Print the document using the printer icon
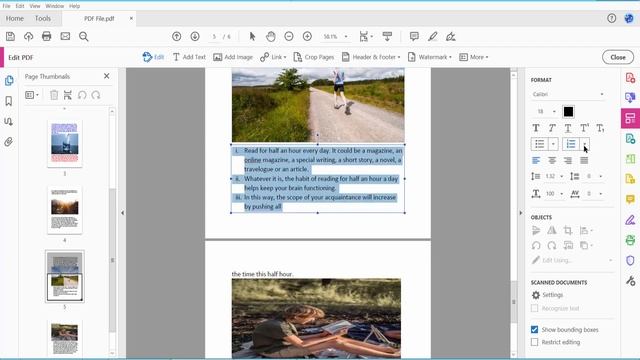The image size is (640, 360). click(x=47, y=36)
